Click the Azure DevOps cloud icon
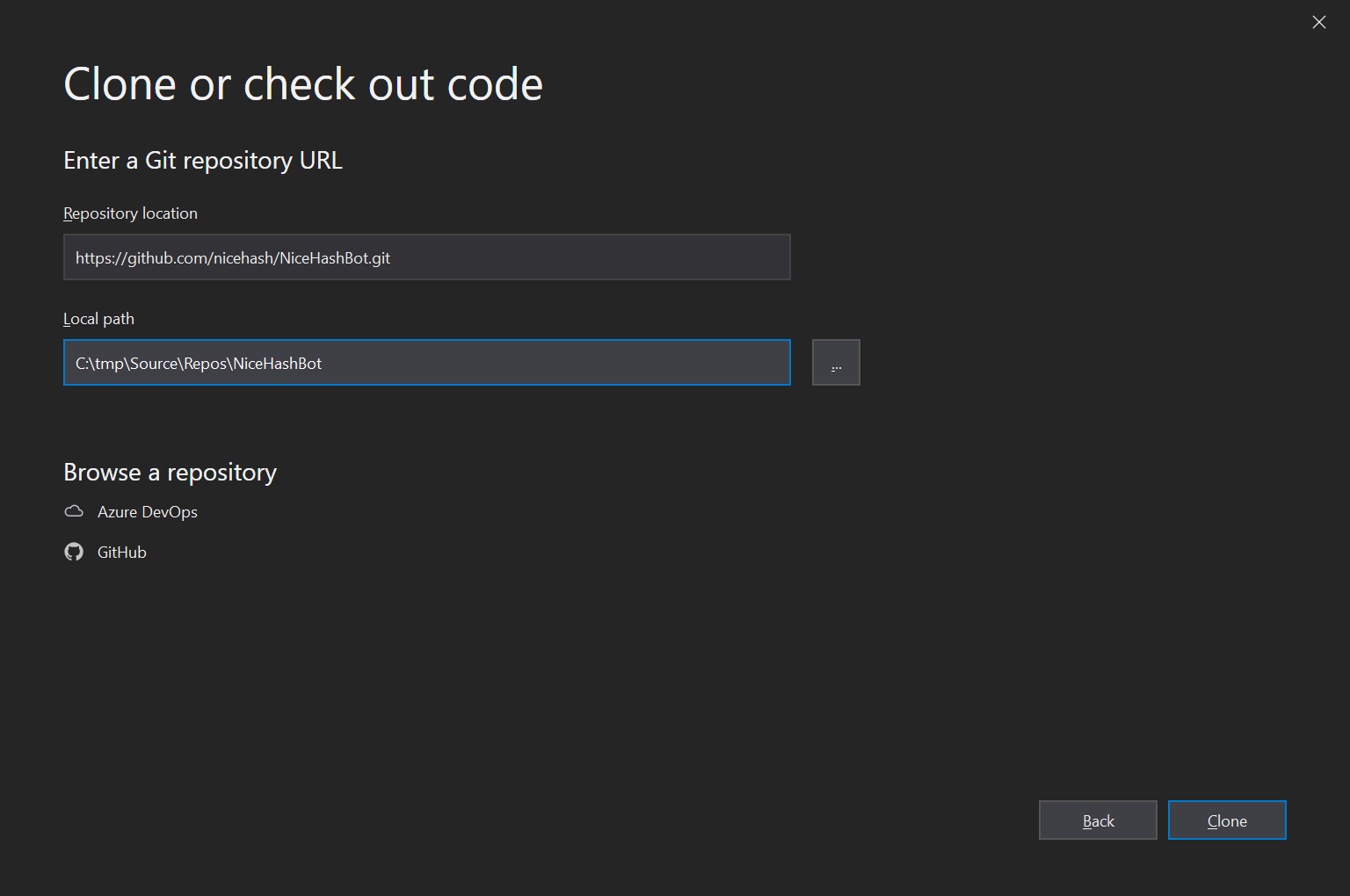The image size is (1350, 896). 74,511
